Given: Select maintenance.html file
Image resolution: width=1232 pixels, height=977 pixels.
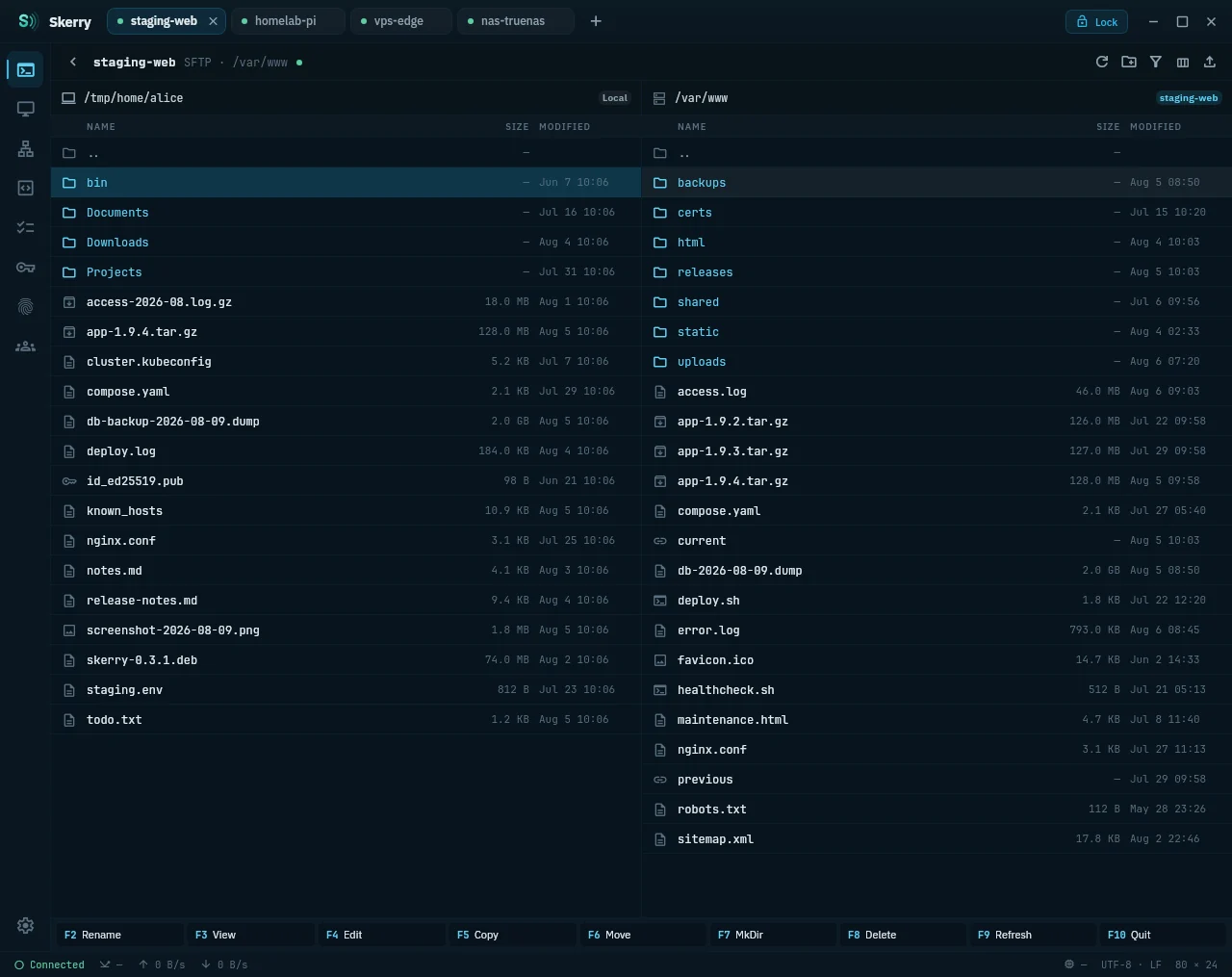Looking at the screenshot, I should [937, 720].
